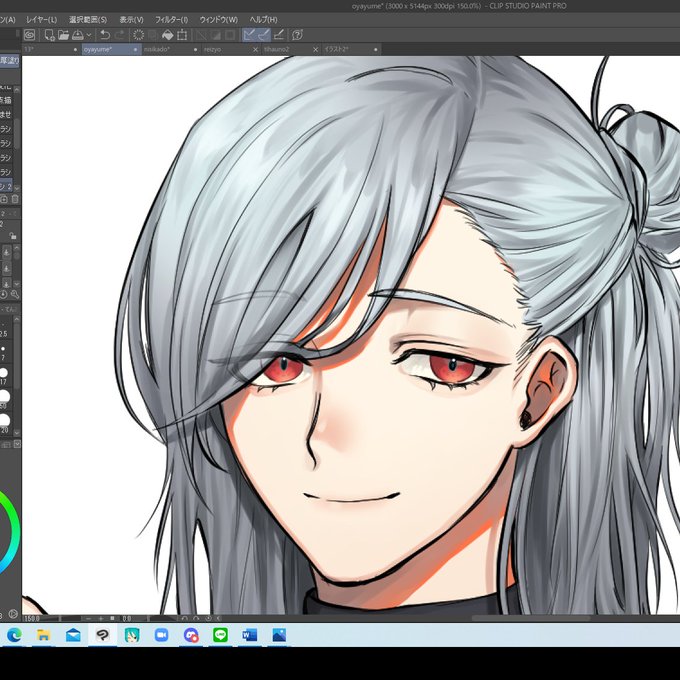Screen dimensions: 680x680
Task: Create a new canvas with New icon
Action: point(49,35)
